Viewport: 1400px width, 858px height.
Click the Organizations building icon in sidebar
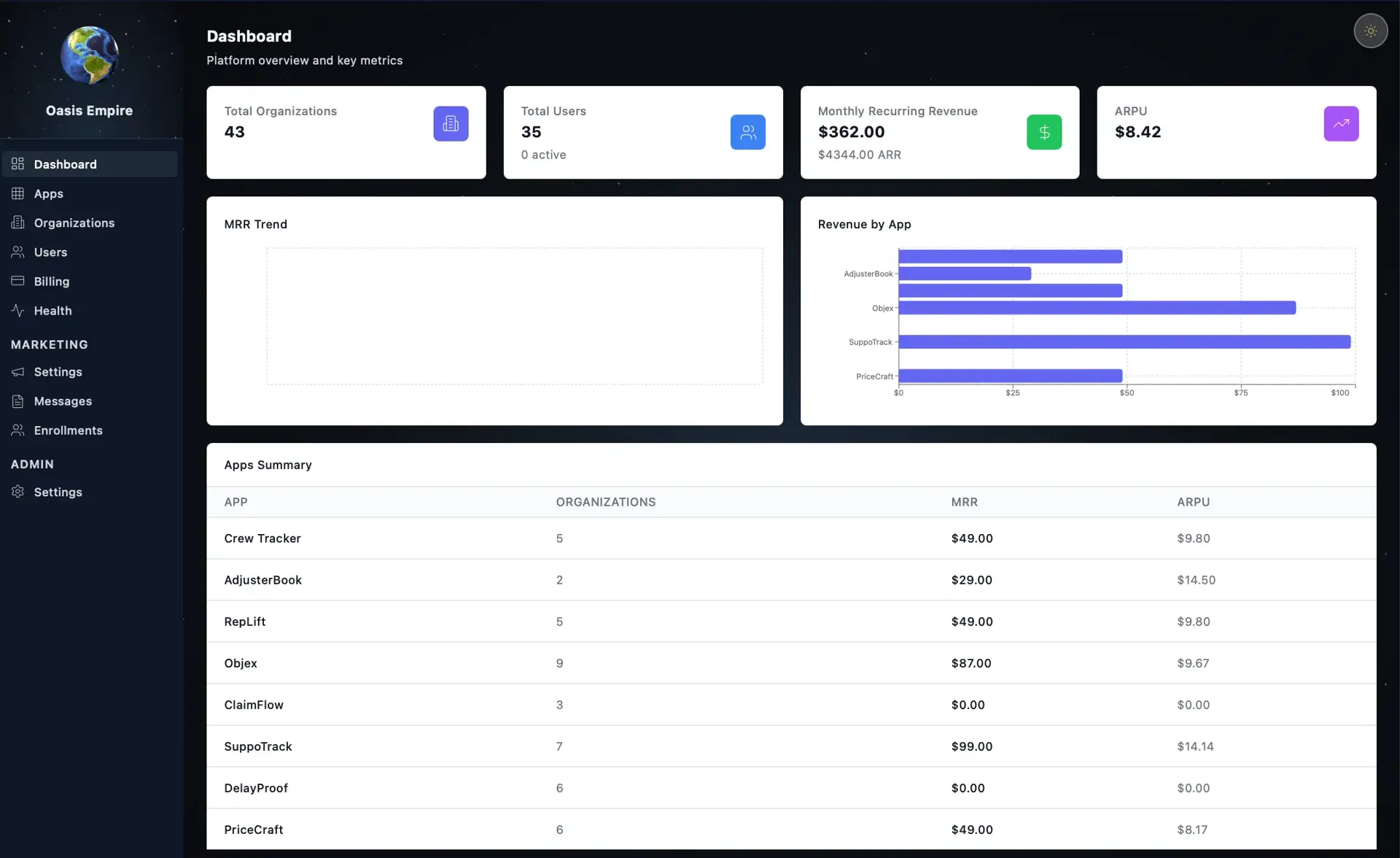click(x=18, y=223)
